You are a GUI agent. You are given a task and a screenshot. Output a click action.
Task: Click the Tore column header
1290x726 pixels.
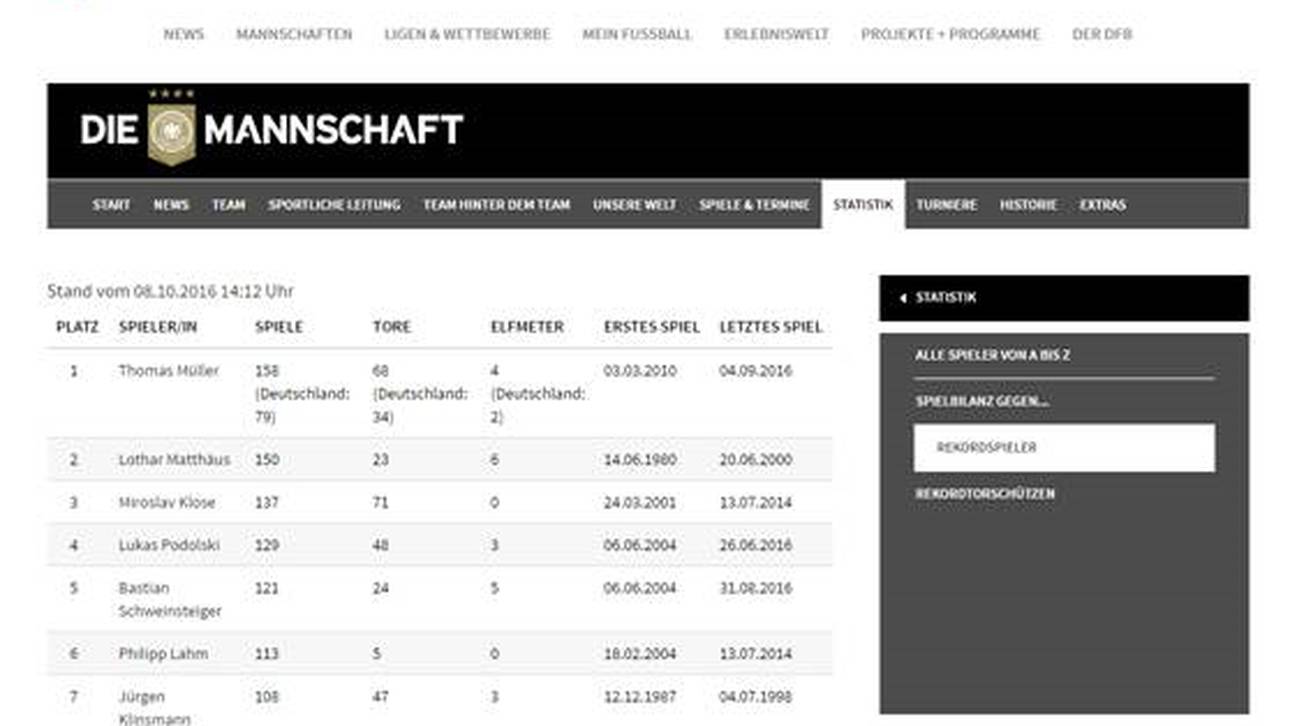(391, 327)
